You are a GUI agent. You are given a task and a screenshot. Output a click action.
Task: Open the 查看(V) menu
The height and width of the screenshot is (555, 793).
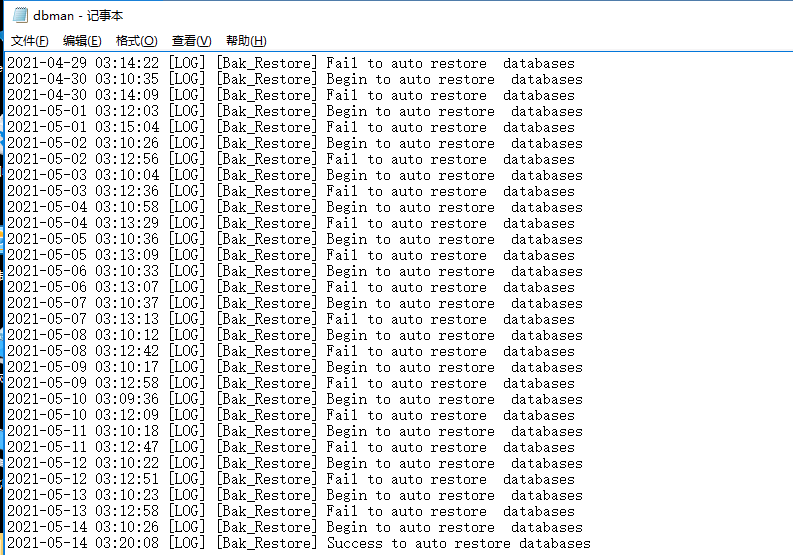191,41
